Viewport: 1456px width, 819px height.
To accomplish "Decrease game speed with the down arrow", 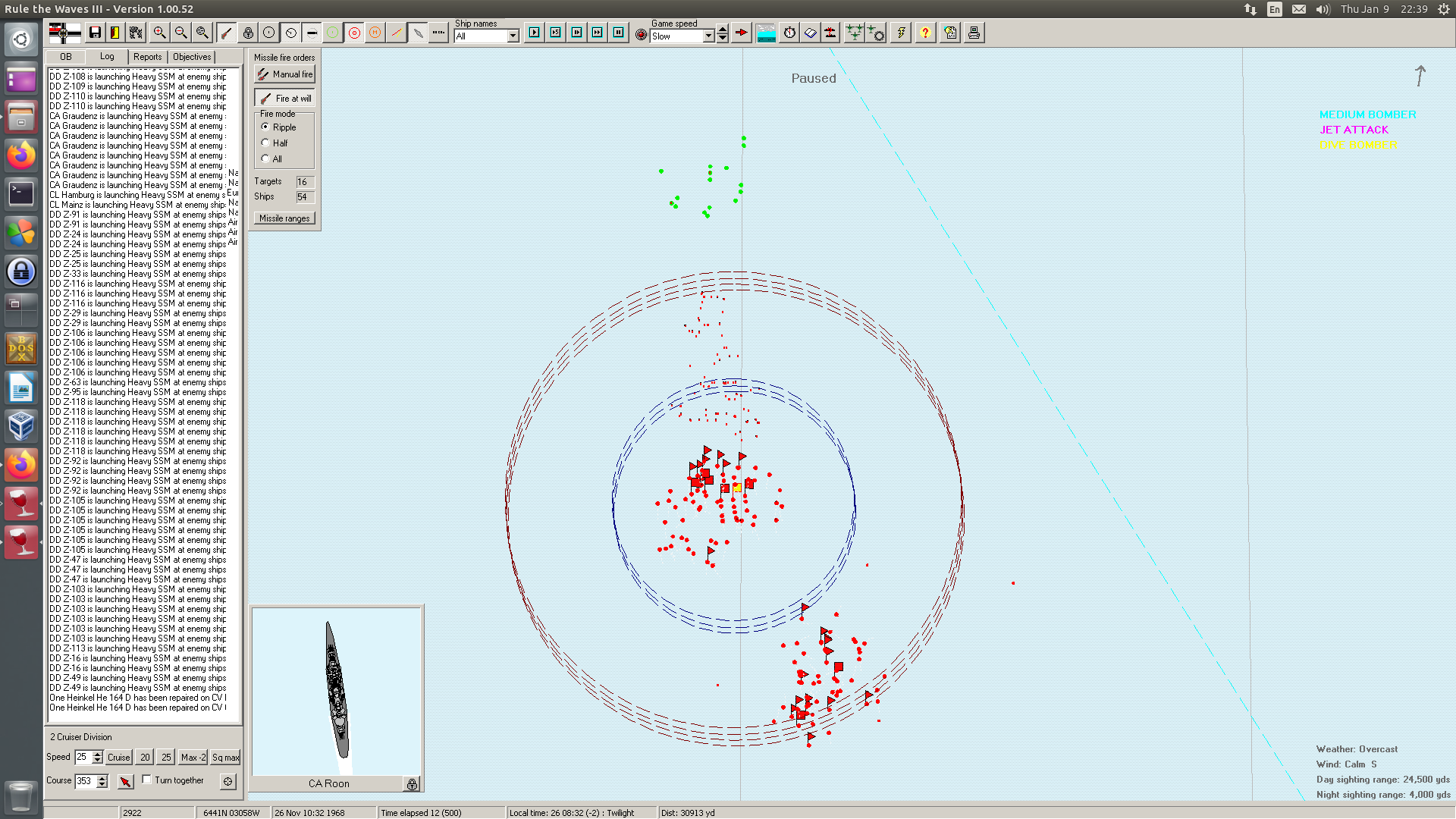I will pyautogui.click(x=722, y=39).
